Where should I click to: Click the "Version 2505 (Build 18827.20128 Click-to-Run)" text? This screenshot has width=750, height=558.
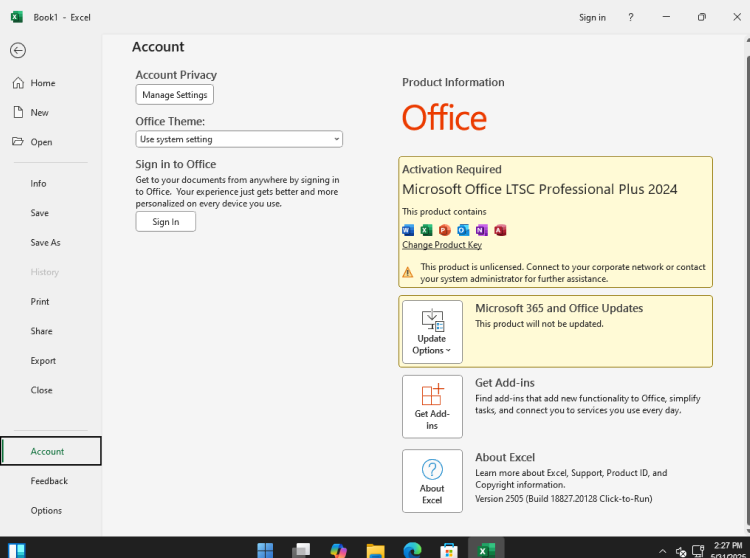click(563, 499)
